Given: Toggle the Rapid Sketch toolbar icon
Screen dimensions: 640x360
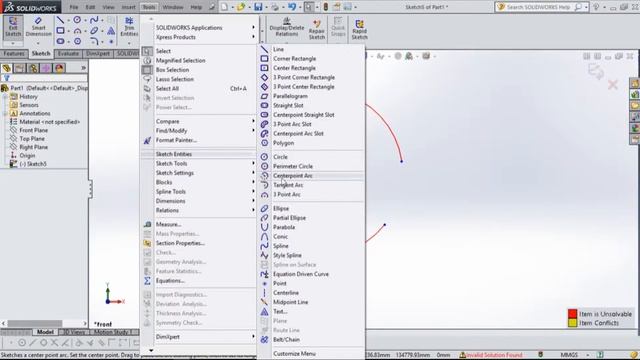Looking at the screenshot, I should coord(359,29).
